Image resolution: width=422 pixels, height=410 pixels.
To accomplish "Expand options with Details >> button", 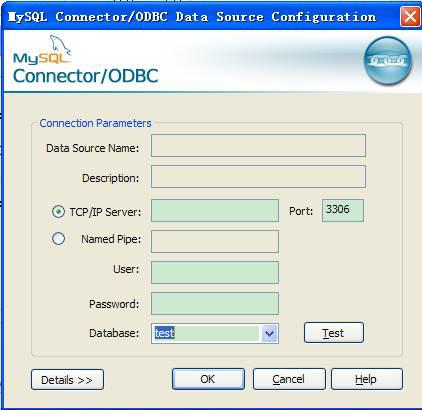I will tap(67, 379).
